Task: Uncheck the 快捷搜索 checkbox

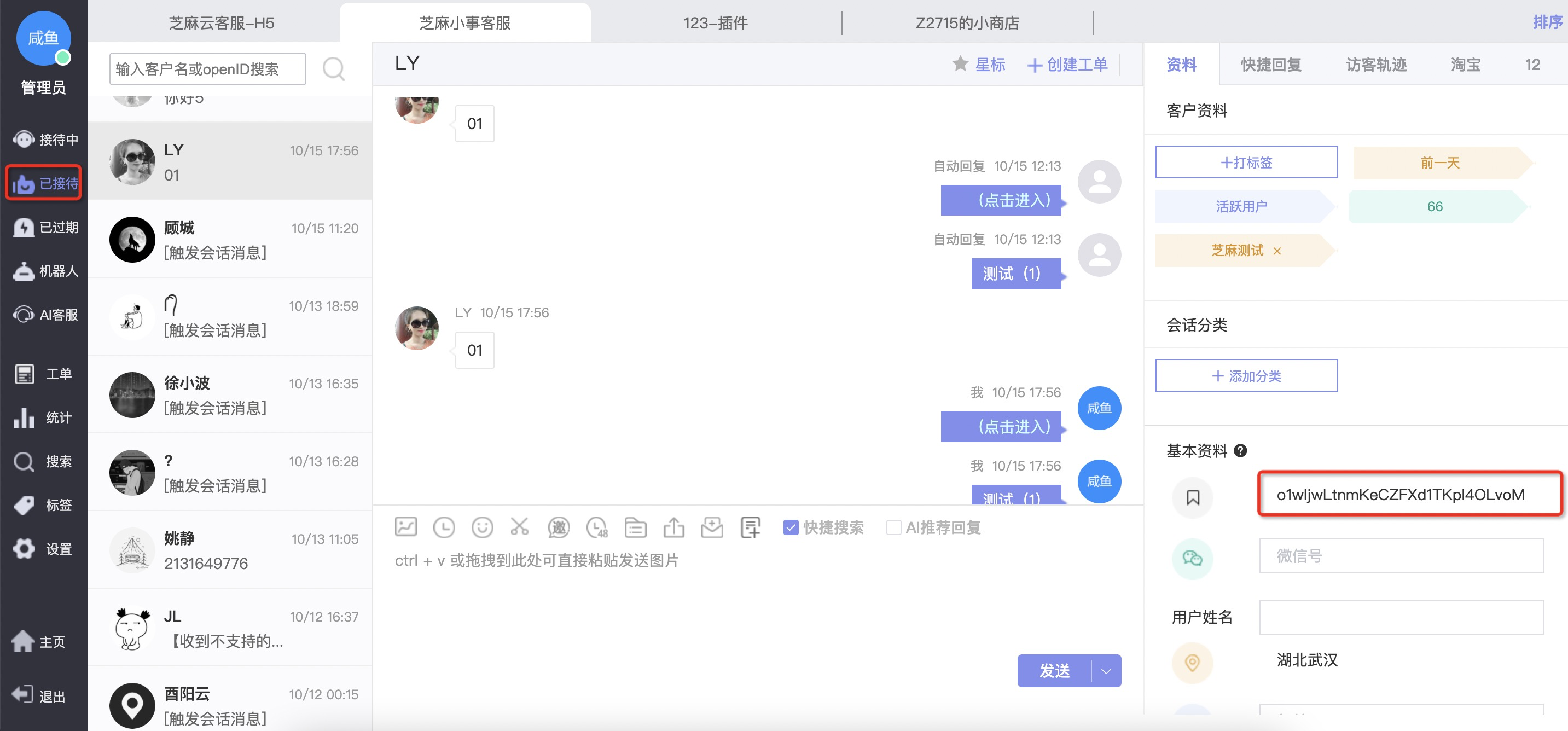Action: 791,527
